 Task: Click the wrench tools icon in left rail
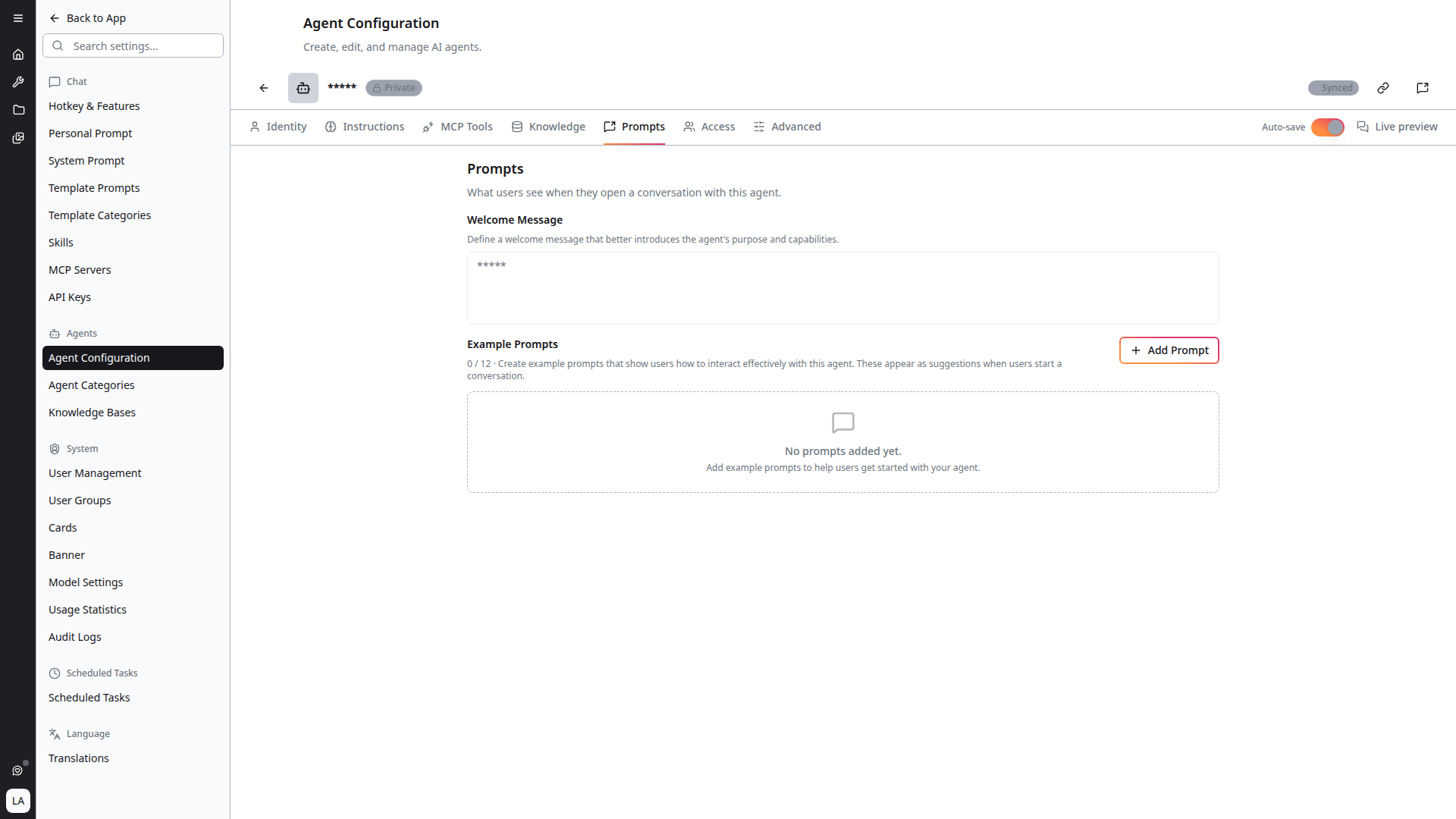(18, 82)
